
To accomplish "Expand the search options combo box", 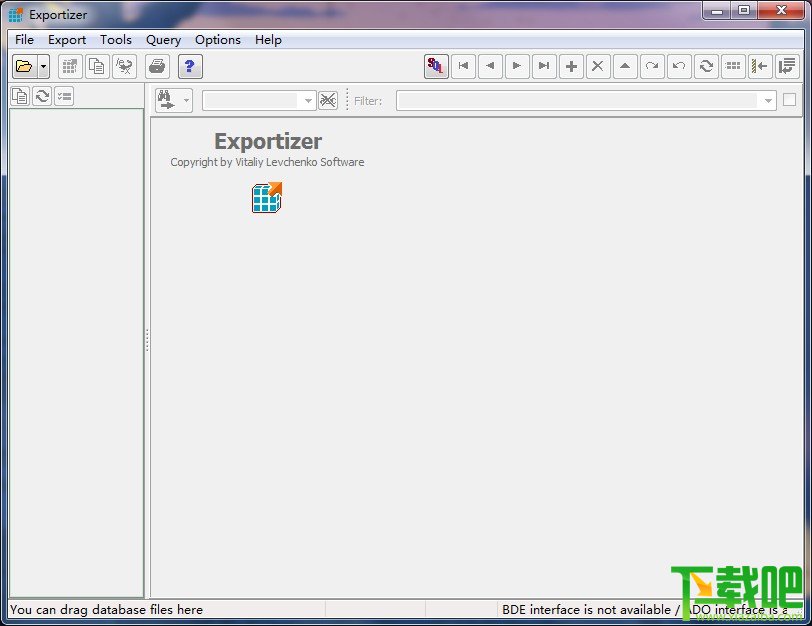I will 307,100.
